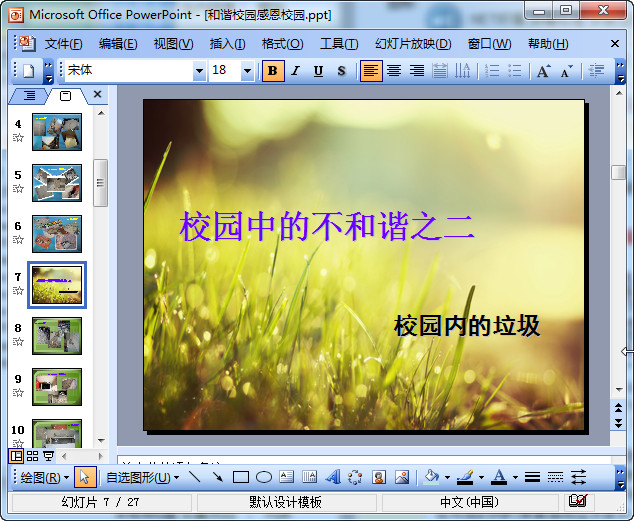Screen dimensions: 634x521
Task: Open the 编辑(E) menu
Action: (118, 44)
